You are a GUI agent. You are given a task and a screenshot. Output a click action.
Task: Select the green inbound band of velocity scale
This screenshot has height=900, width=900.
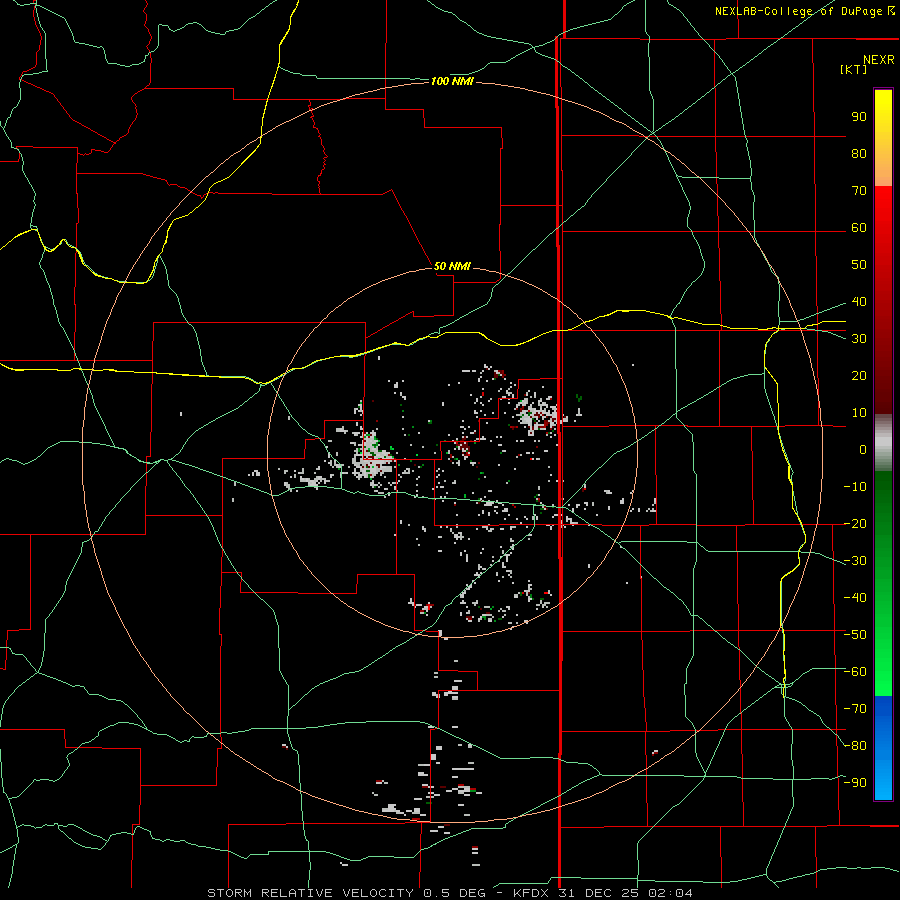click(x=883, y=583)
